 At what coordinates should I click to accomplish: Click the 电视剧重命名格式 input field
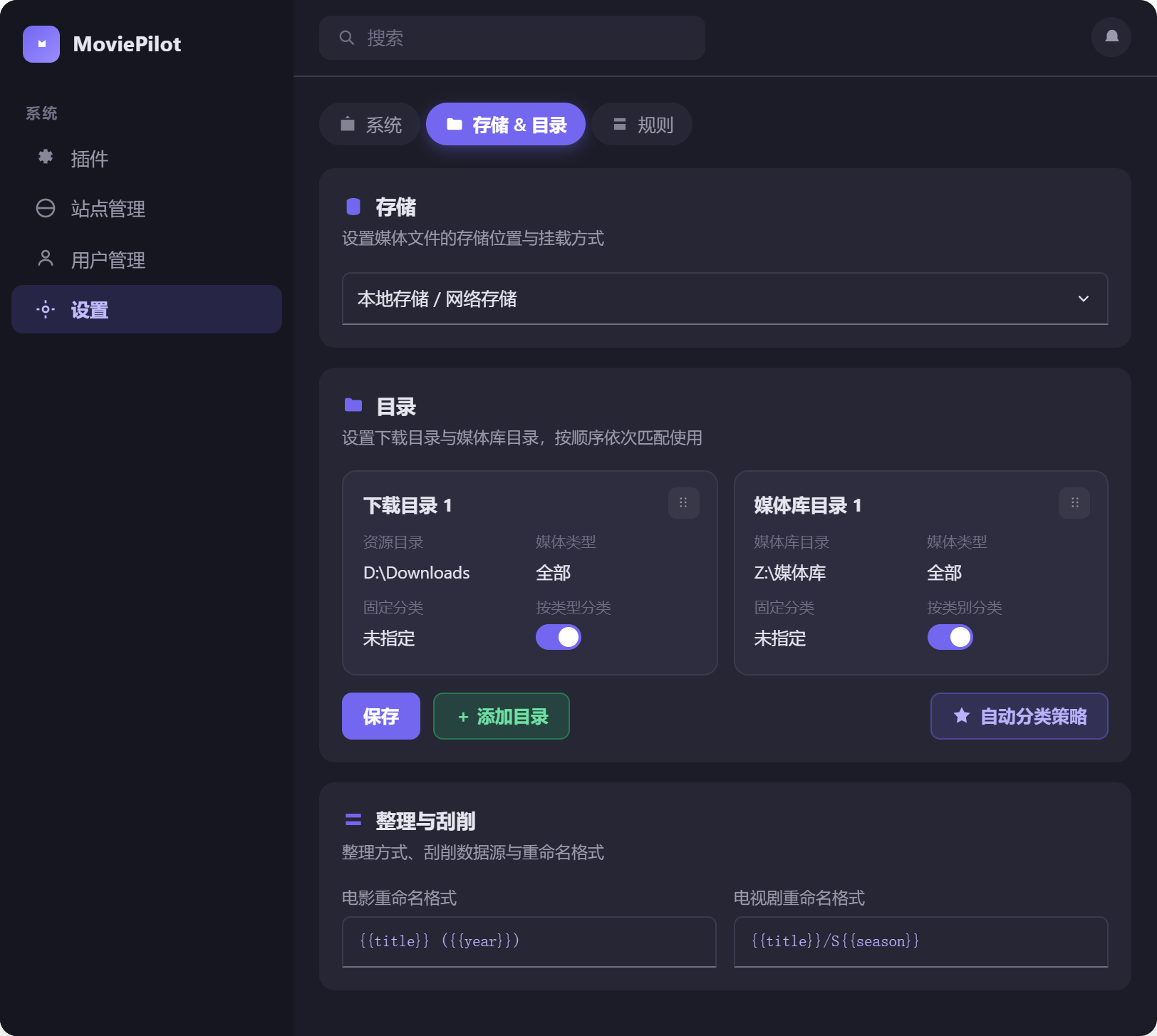pos(920,941)
